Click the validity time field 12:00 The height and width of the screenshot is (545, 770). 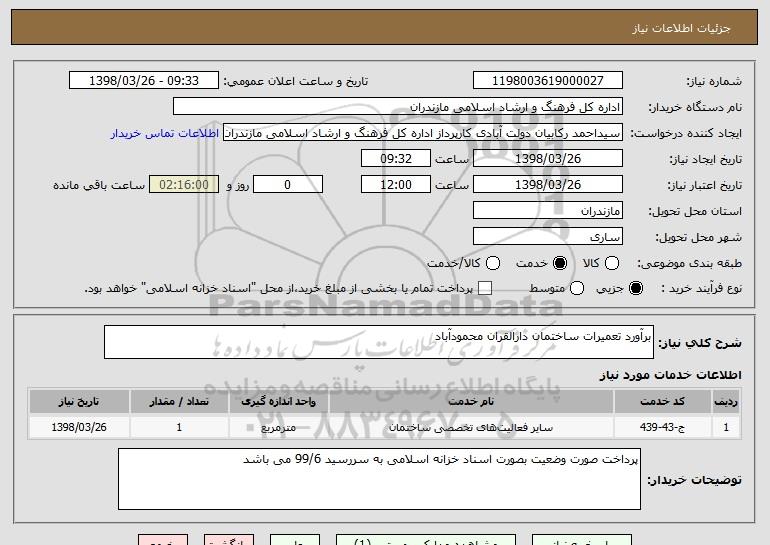point(396,185)
